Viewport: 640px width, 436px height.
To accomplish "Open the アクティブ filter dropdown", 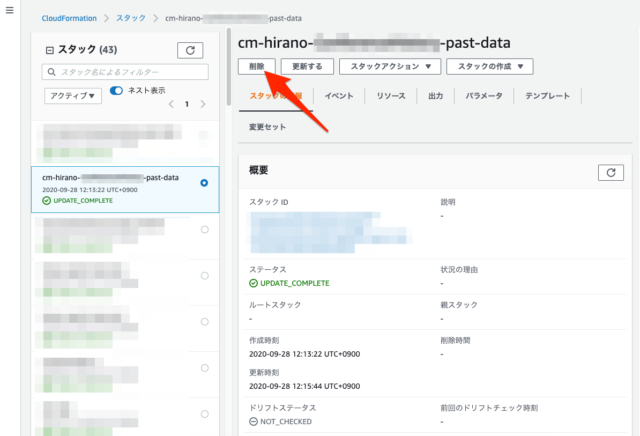I will pos(73,96).
